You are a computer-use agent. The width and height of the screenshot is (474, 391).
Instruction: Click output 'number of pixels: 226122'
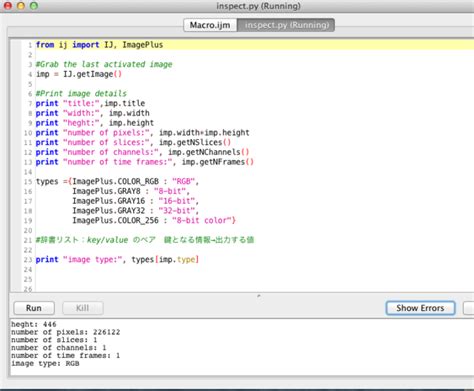point(66,332)
